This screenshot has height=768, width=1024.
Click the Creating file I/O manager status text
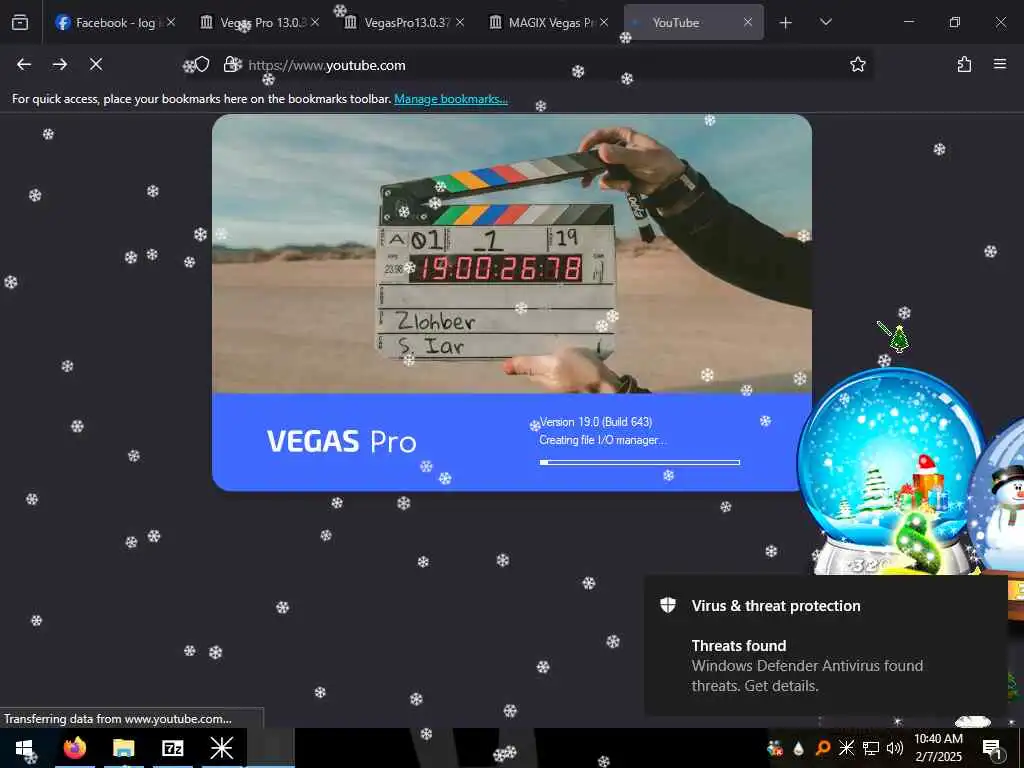click(x=602, y=440)
